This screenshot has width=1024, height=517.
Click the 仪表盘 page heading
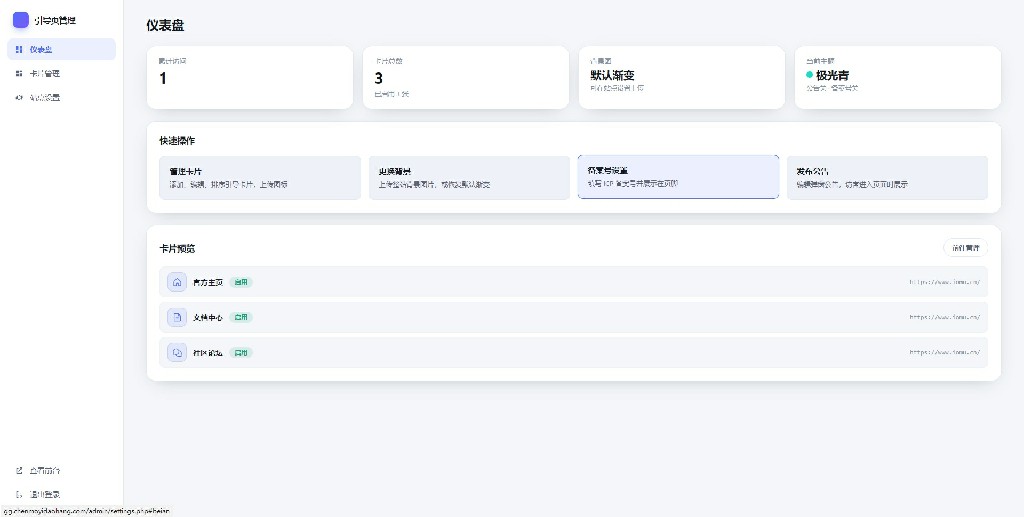click(x=165, y=25)
